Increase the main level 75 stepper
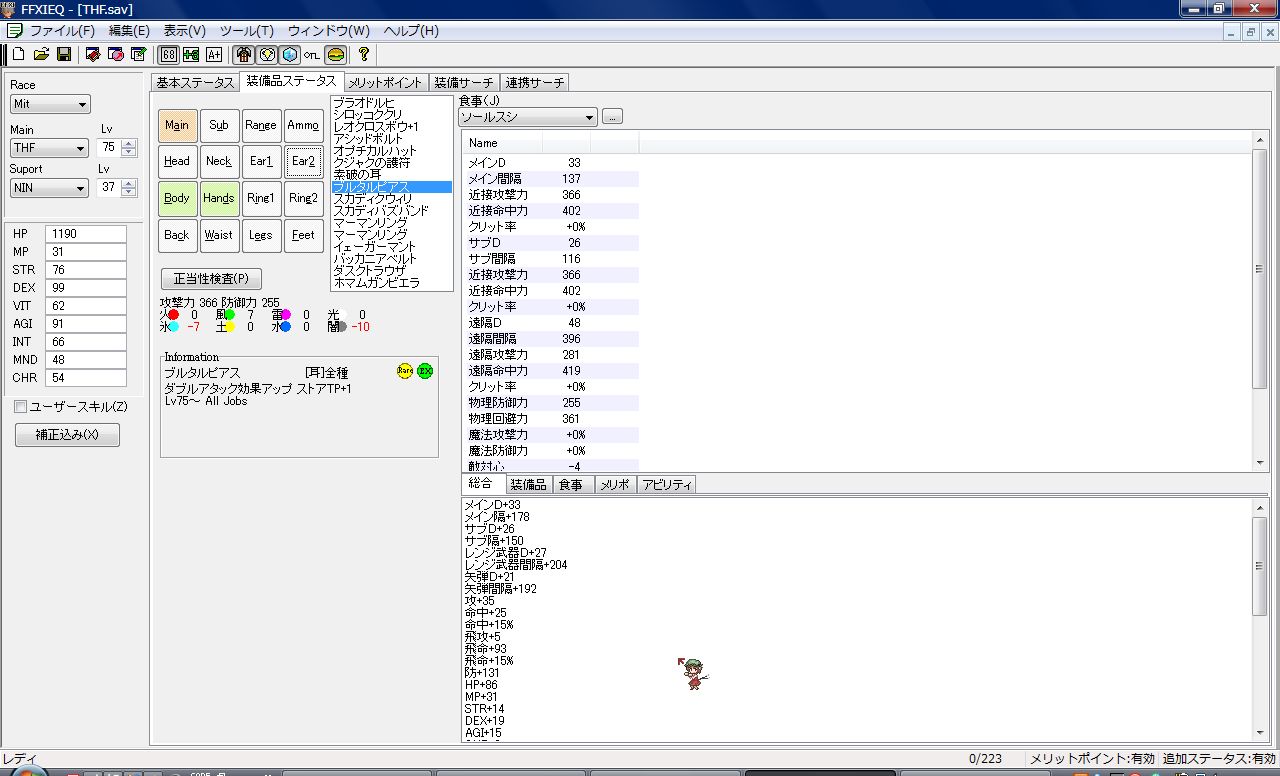This screenshot has width=1280, height=776. tap(128, 143)
